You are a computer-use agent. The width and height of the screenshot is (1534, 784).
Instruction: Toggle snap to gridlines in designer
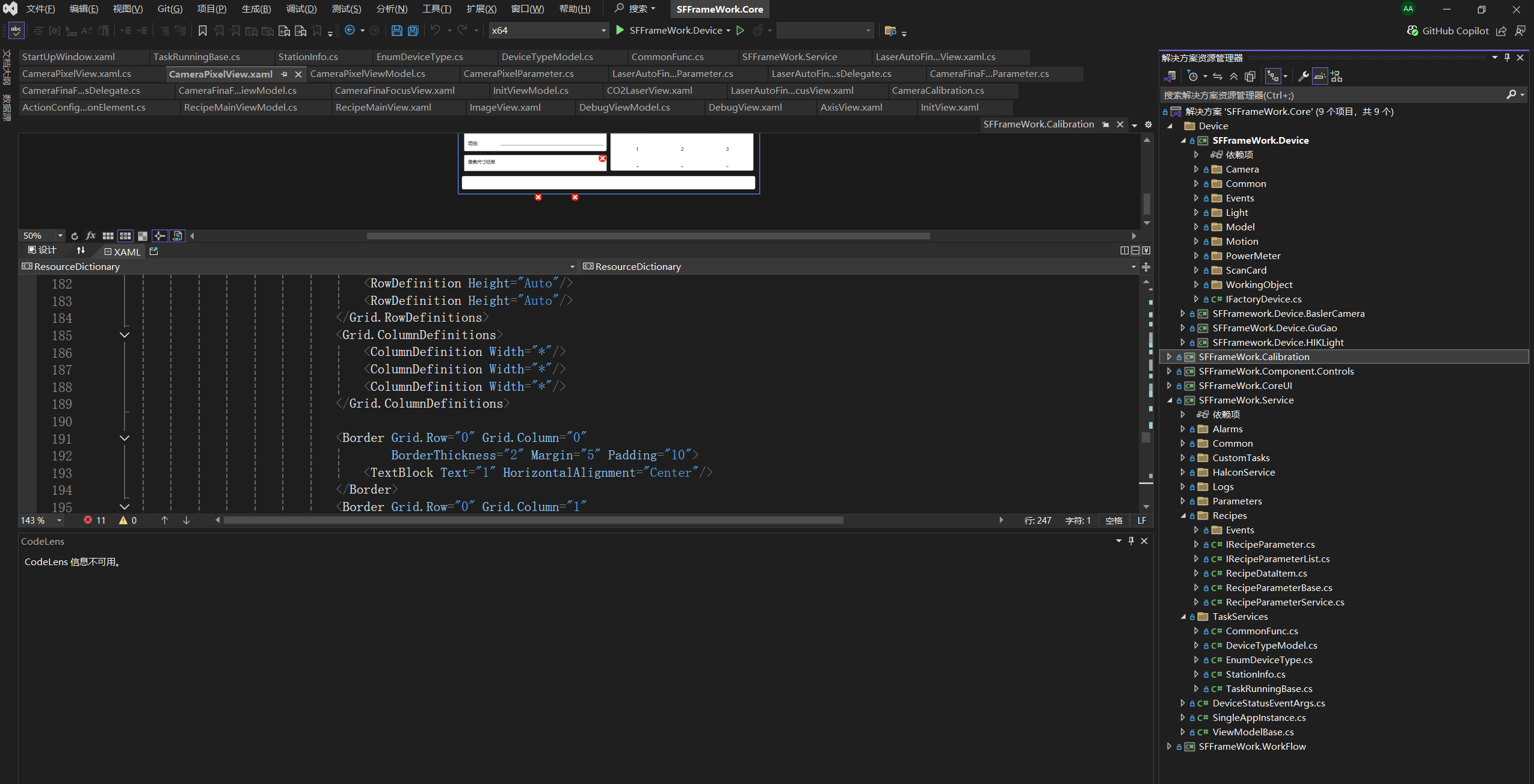[126, 236]
